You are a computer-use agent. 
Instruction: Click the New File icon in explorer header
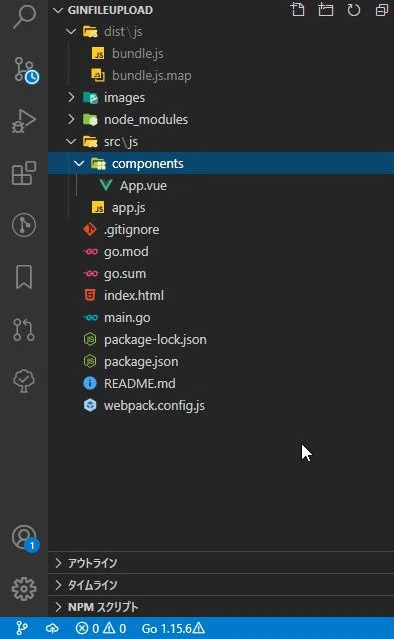[x=297, y=9]
